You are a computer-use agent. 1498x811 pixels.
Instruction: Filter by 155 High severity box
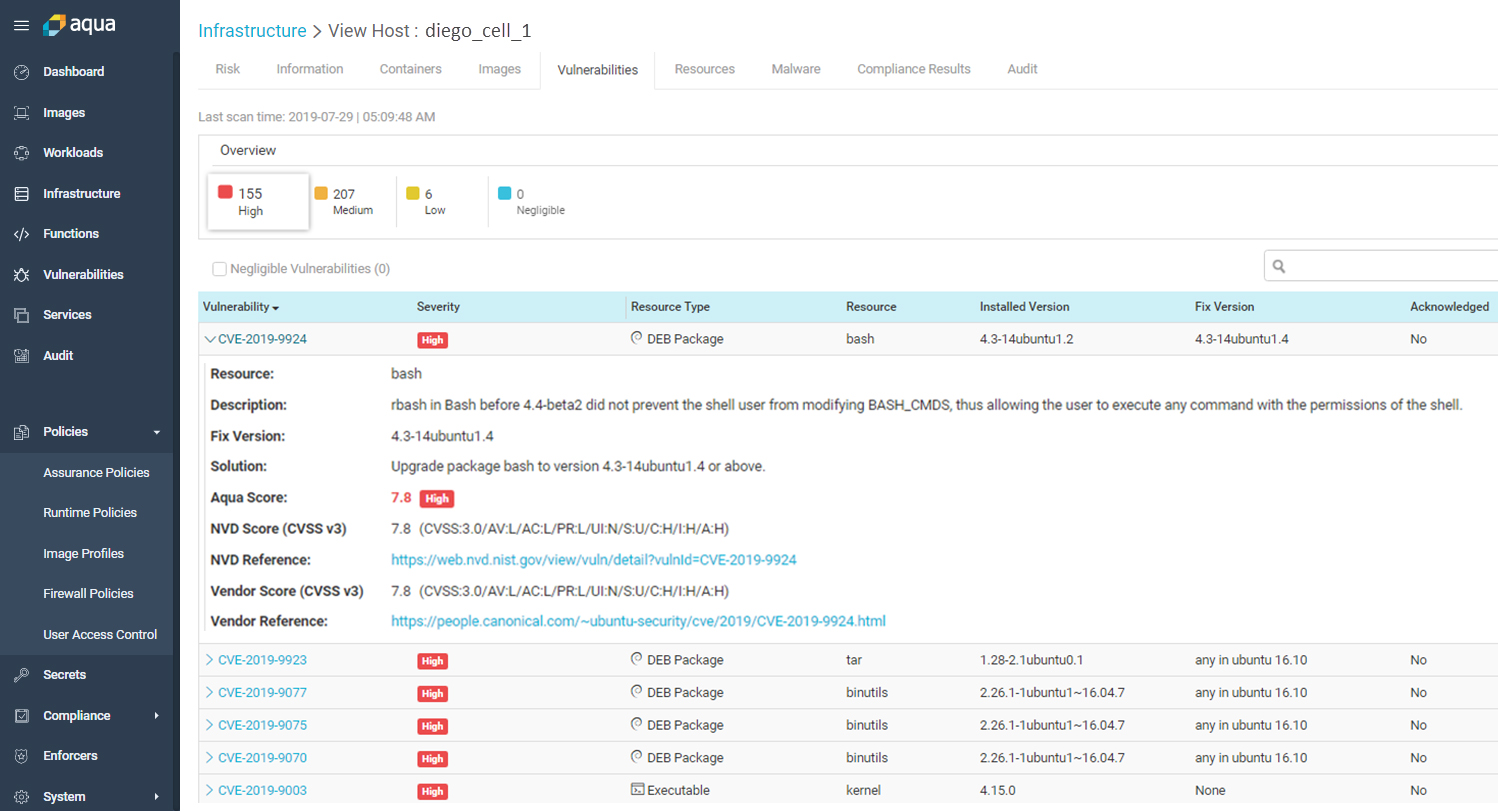[x=258, y=202]
